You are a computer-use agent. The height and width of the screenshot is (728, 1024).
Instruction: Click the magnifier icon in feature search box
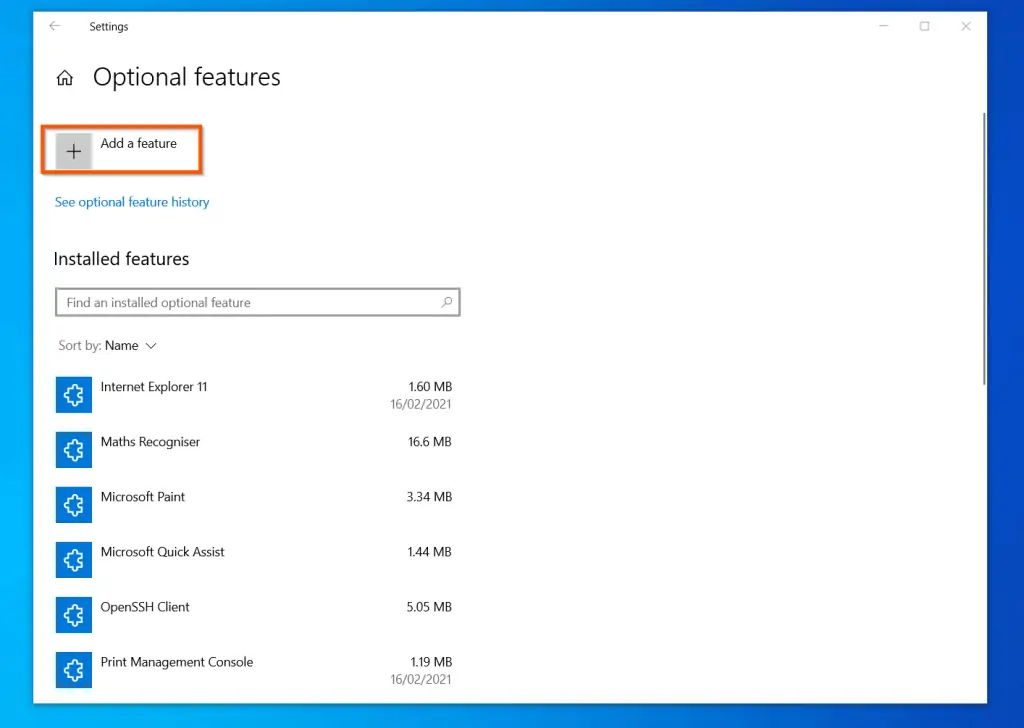447,302
